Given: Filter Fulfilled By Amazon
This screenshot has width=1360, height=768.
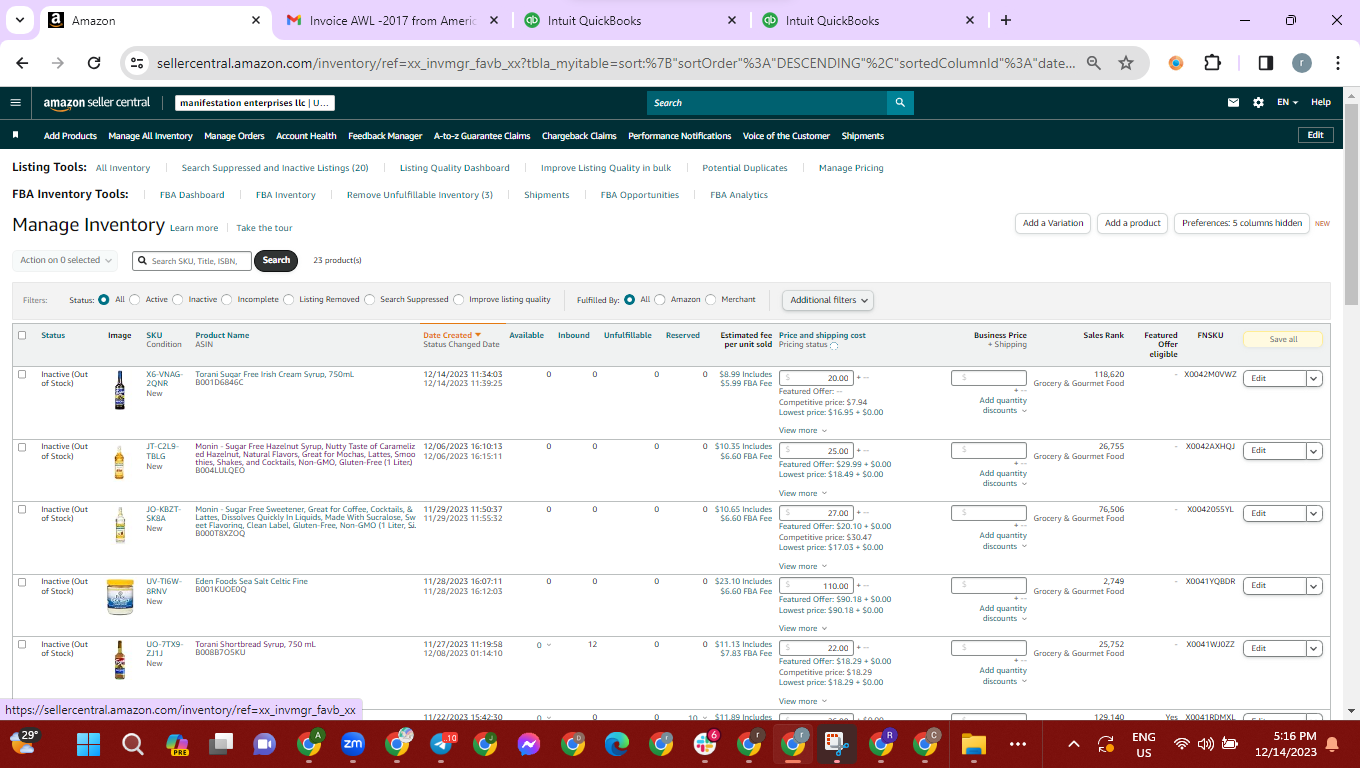Looking at the screenshot, I should [x=660, y=299].
